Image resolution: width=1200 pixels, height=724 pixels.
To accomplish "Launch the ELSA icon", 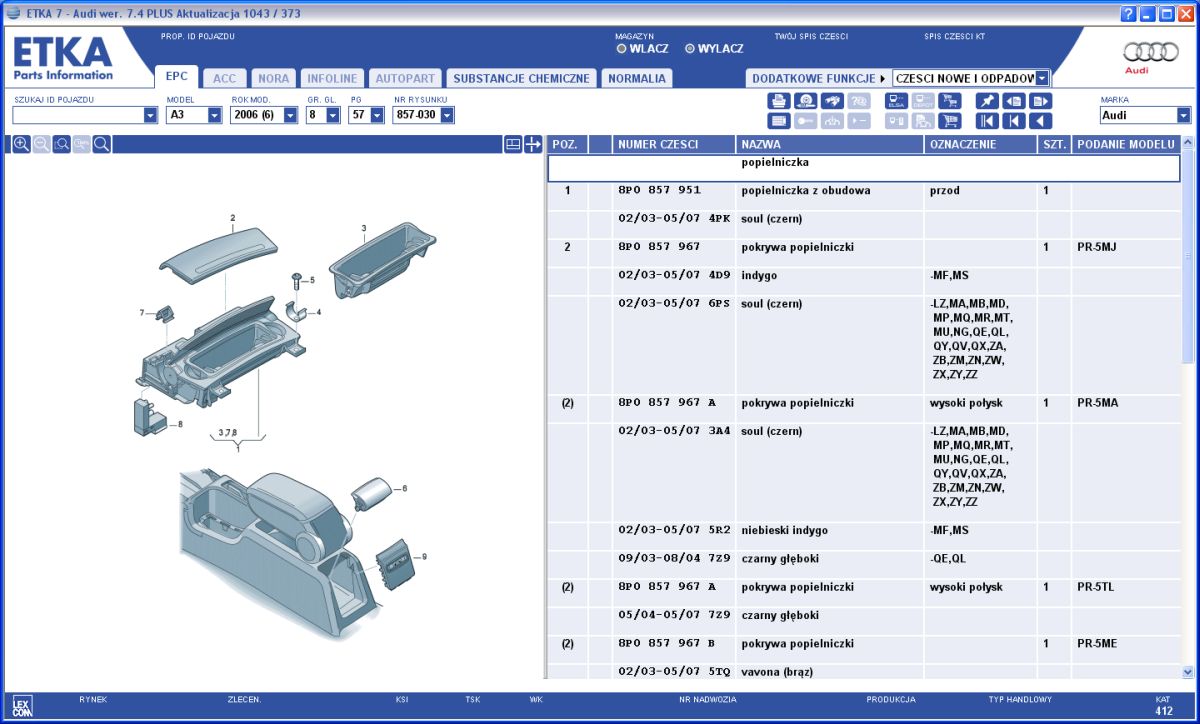I will [x=896, y=101].
